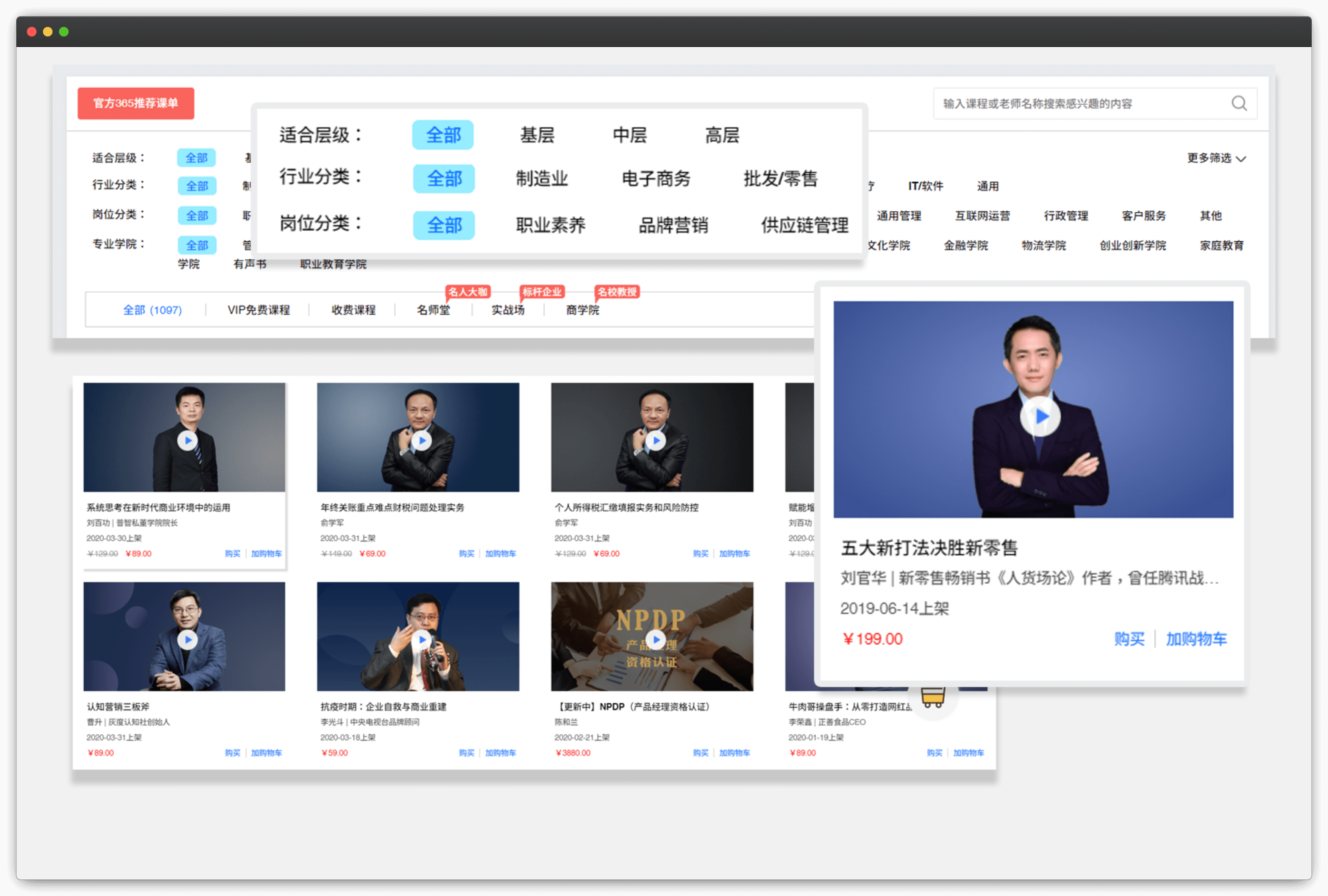Switch to the 商学院 tab
The height and width of the screenshot is (896, 1328).
point(583,310)
